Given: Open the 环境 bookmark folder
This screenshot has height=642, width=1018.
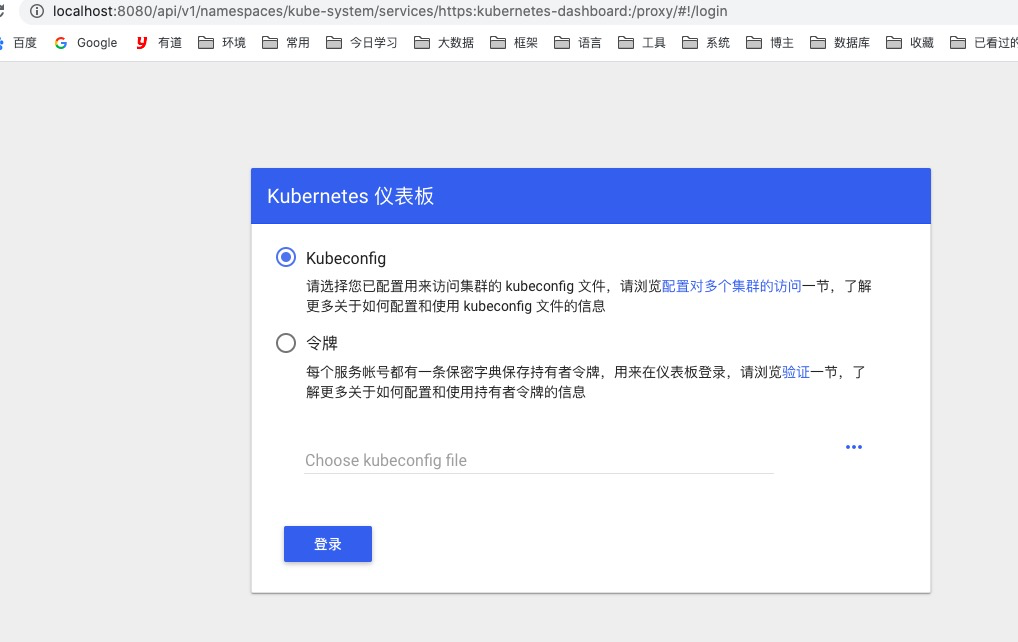Looking at the screenshot, I should [x=222, y=43].
